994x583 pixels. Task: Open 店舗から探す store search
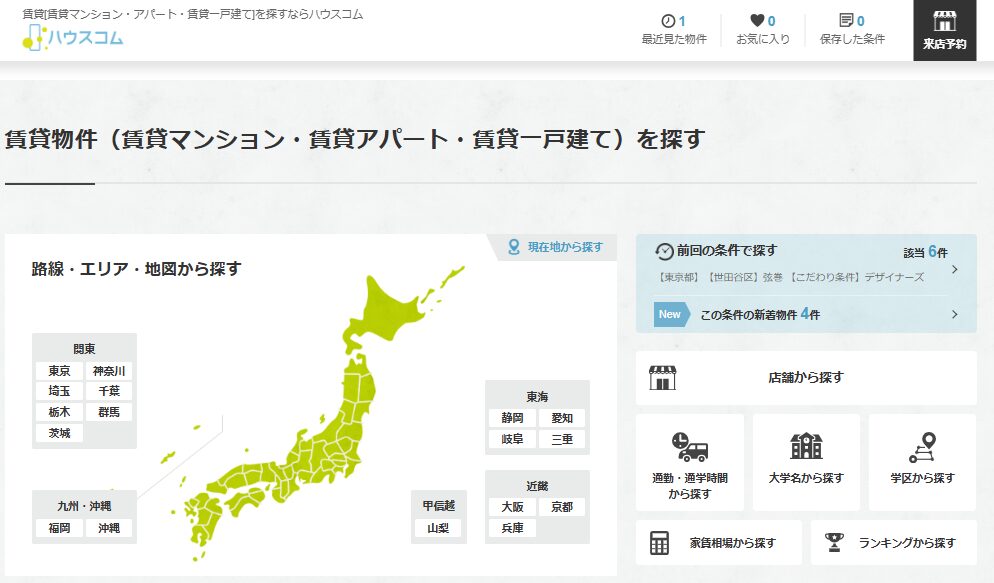805,378
